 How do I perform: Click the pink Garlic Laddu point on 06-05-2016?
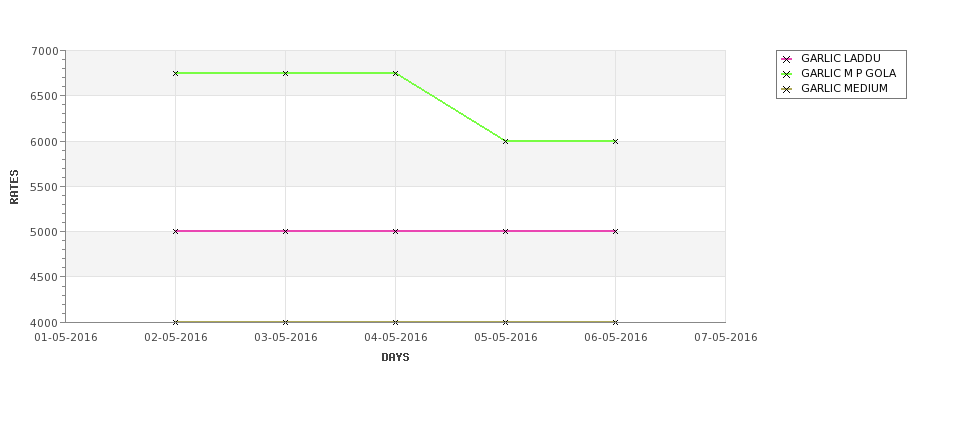pos(616,231)
